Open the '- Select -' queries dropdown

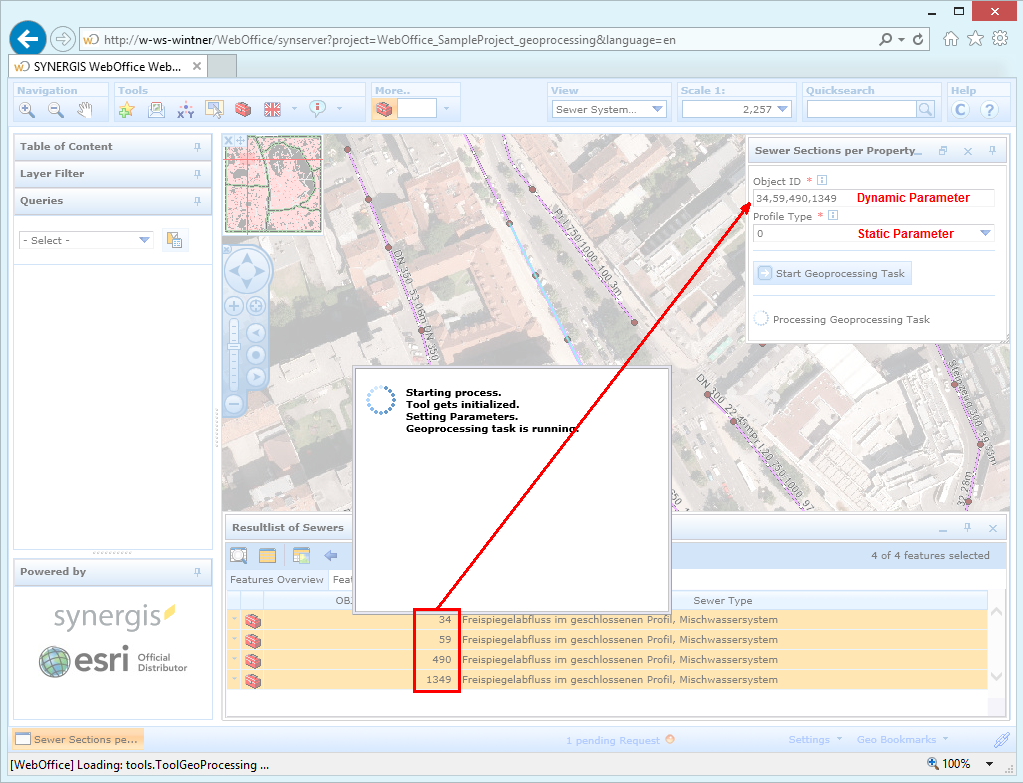85,240
